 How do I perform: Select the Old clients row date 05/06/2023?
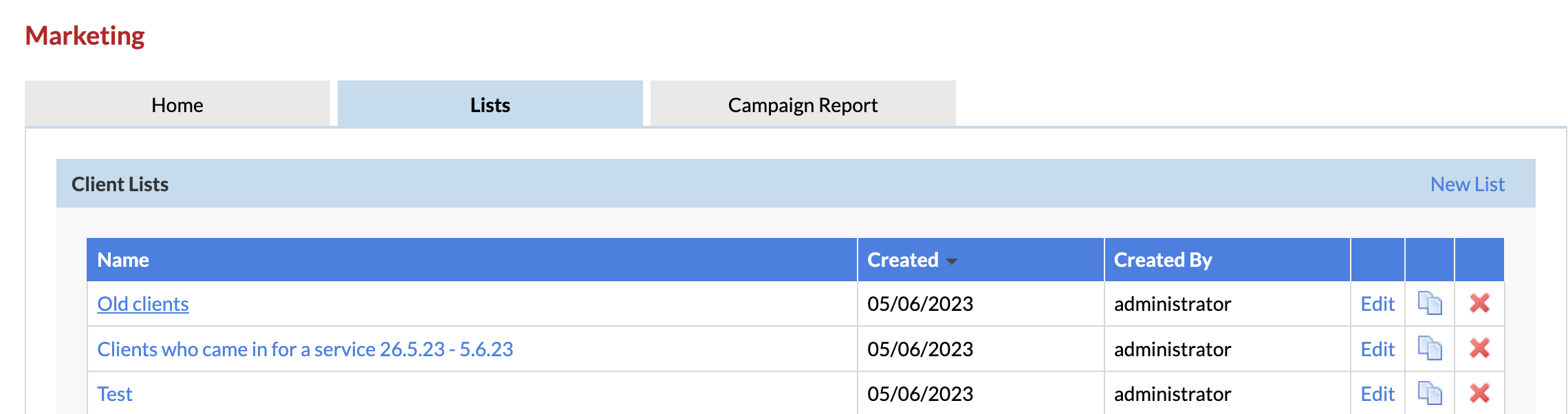click(920, 304)
